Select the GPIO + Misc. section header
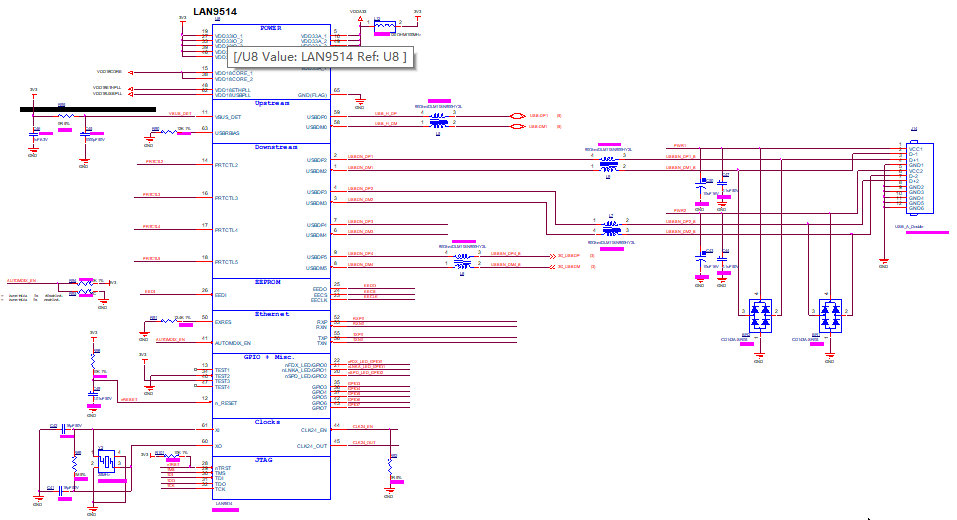 pyautogui.click(x=269, y=357)
